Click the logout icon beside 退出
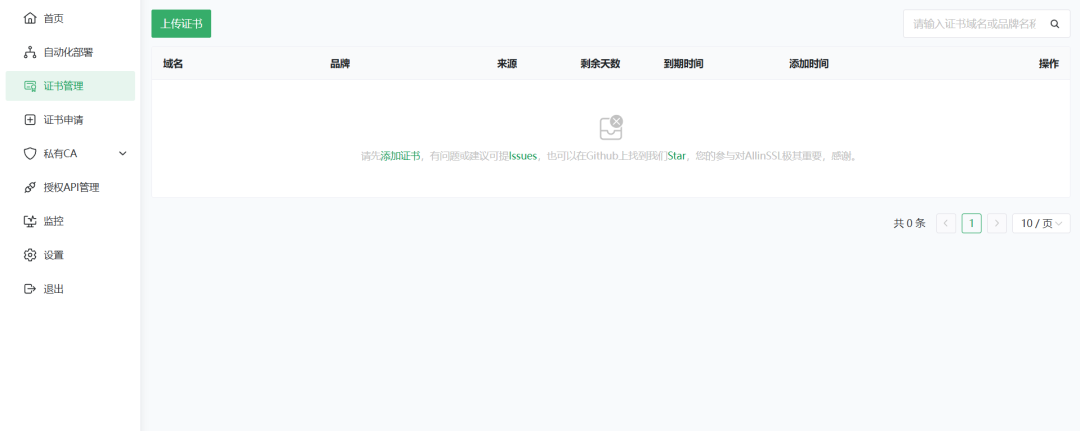Viewport: 1080px width, 431px height. pyautogui.click(x=30, y=288)
